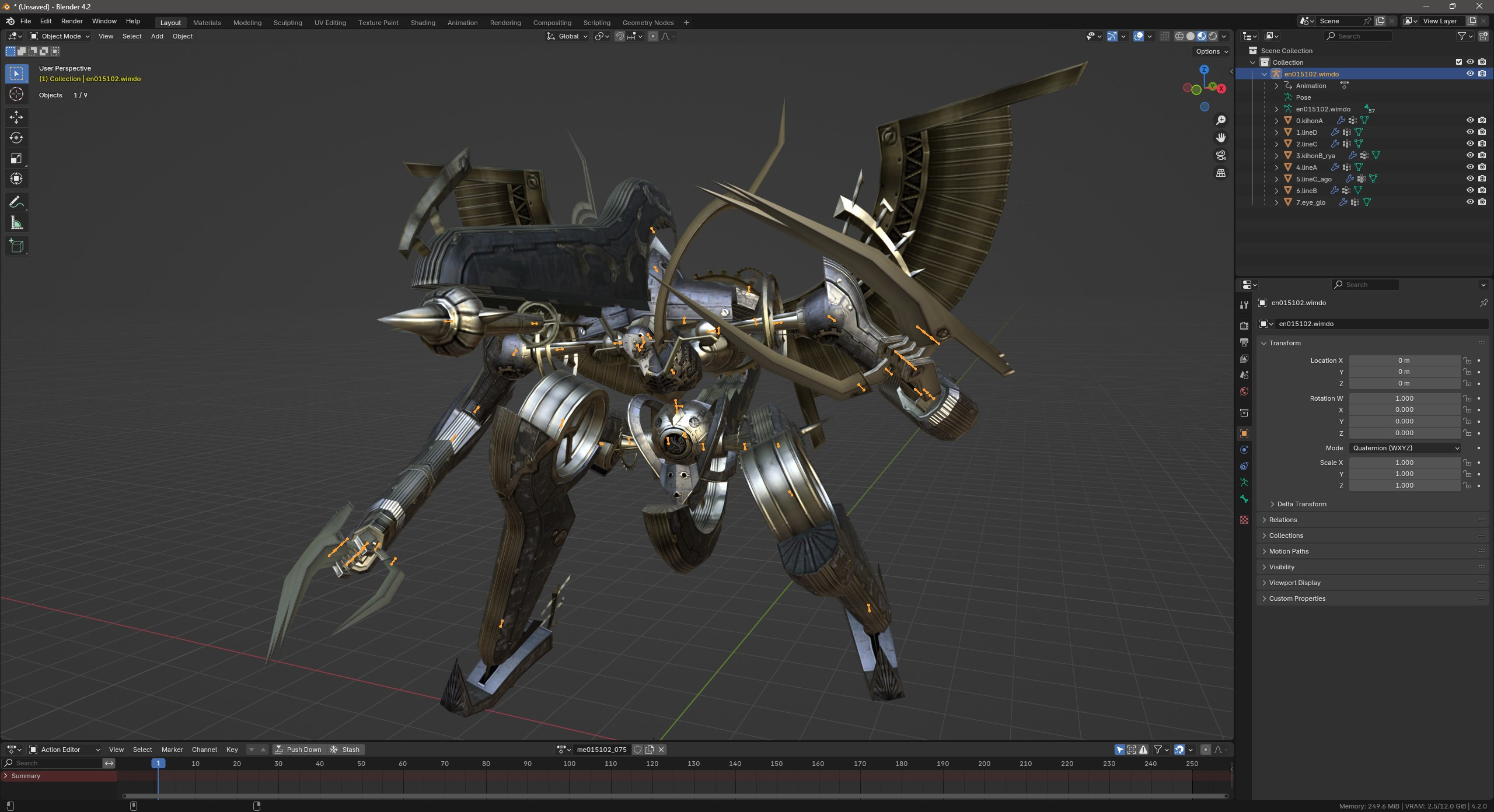This screenshot has height=812, width=1494.
Task: Activate the Measure tool
Action: [16, 222]
